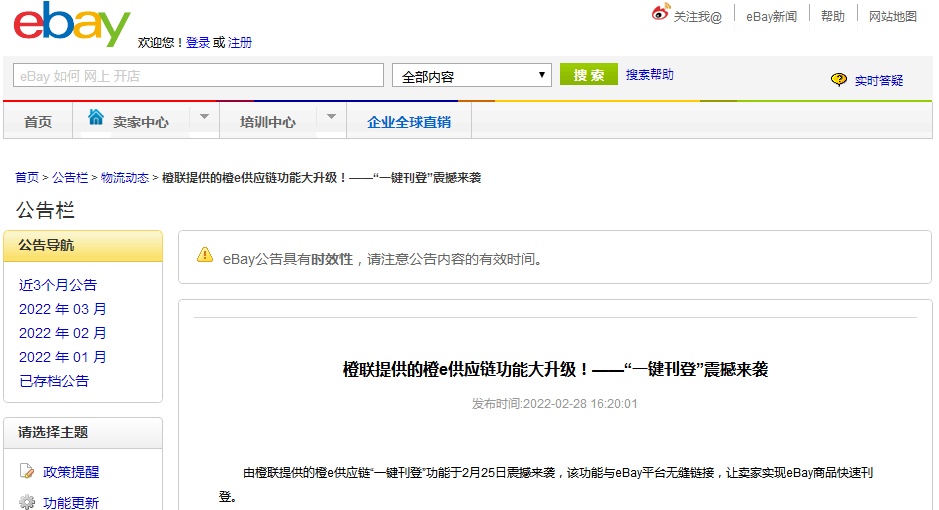Open the 2022 年 02 月 announcements
Viewport: 939px width, 510px height.
point(63,333)
